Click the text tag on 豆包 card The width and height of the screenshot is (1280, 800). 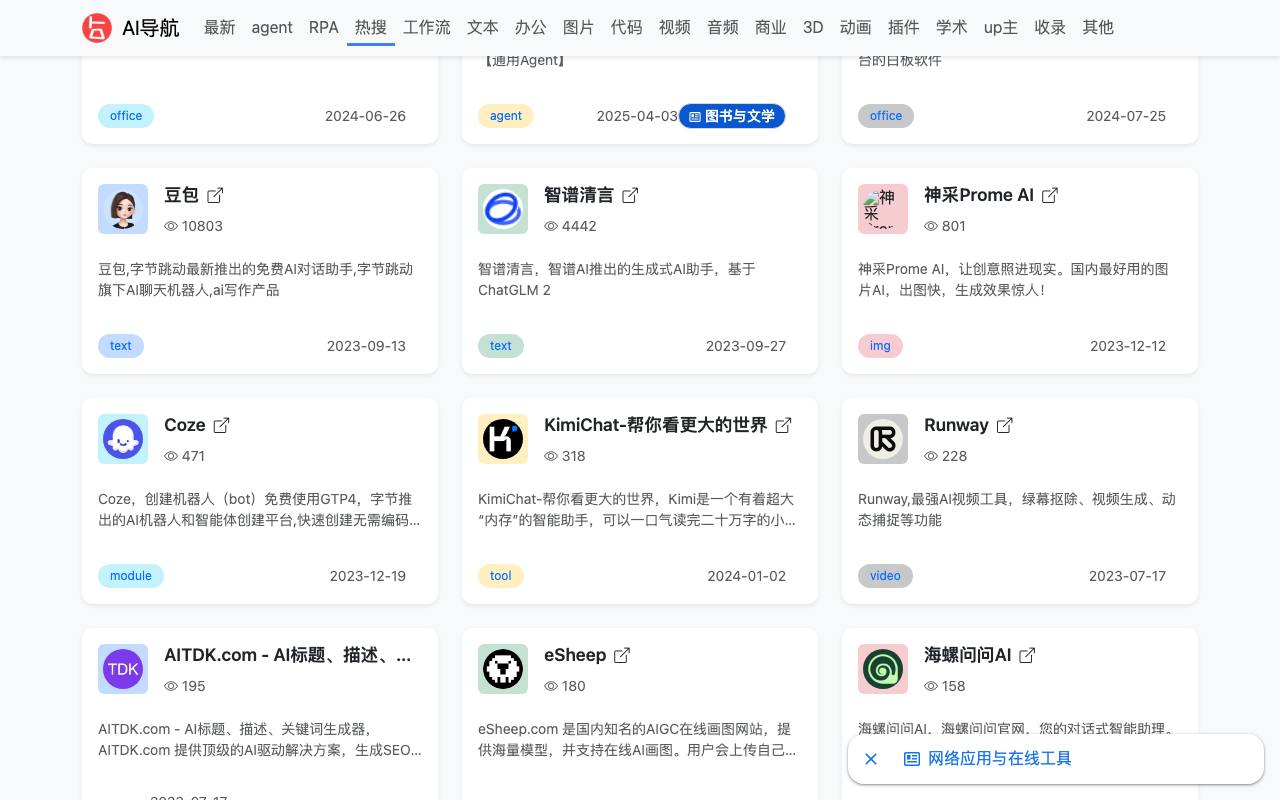[121, 346]
